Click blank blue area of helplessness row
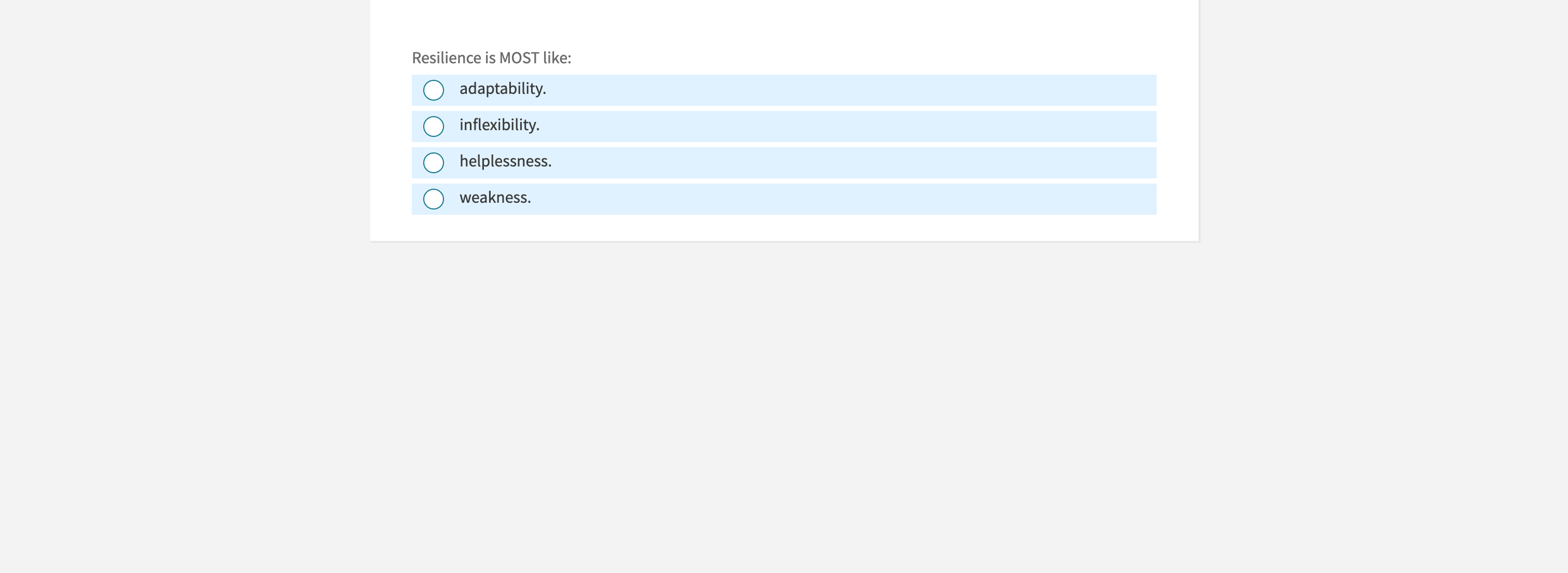This screenshot has height=573, width=1568. [x=852, y=162]
